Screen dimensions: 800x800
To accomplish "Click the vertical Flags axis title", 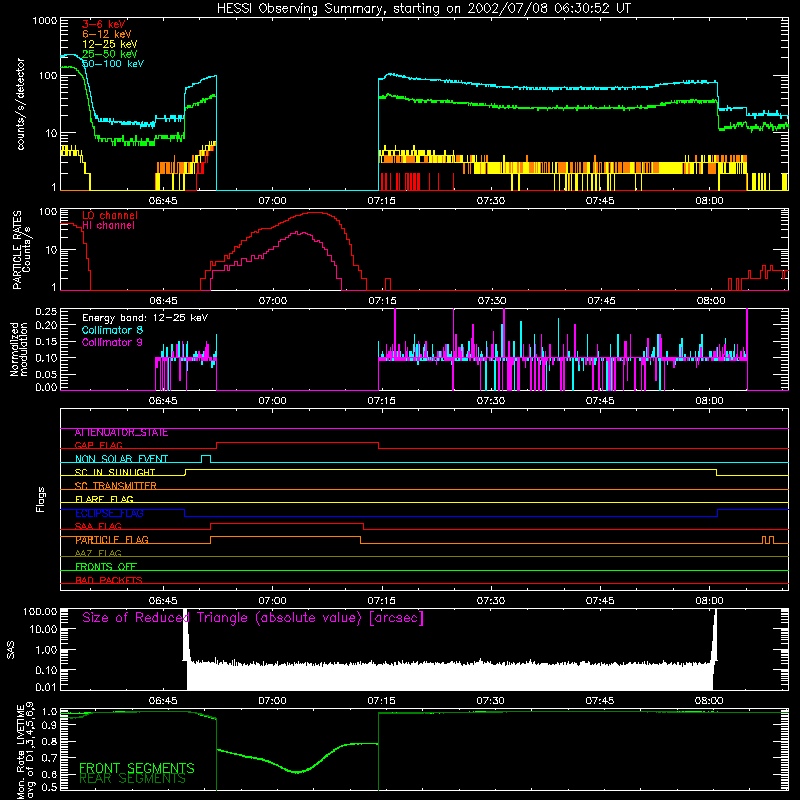I will pyautogui.click(x=41, y=500).
